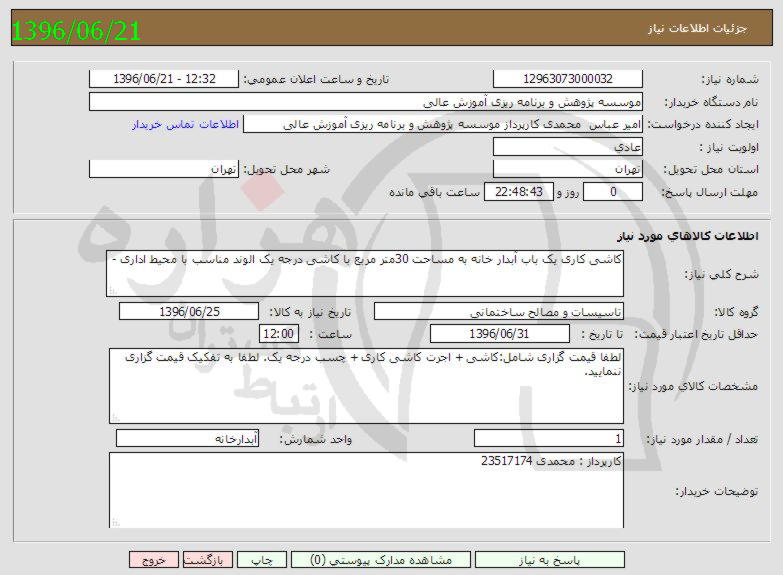This screenshot has height=575, width=783.
Task: Click the نام دستگاه خریدار field
Action: (366, 102)
